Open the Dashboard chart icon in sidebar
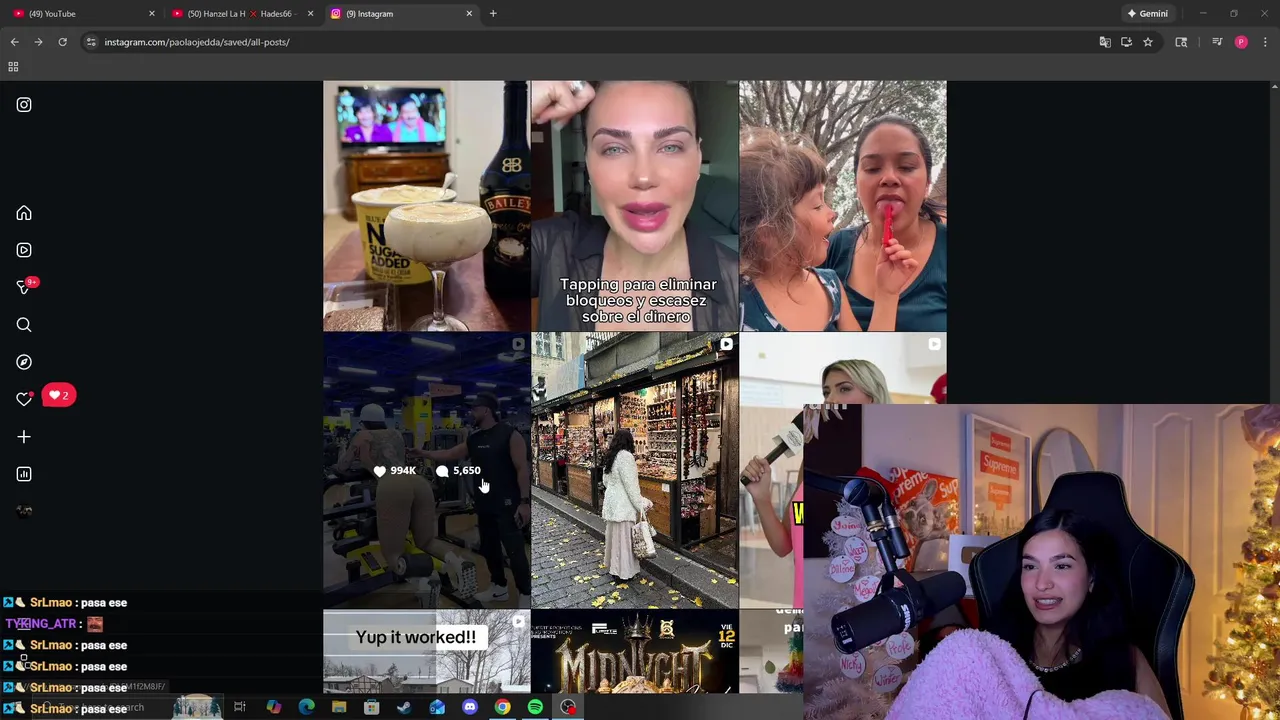 [24, 474]
